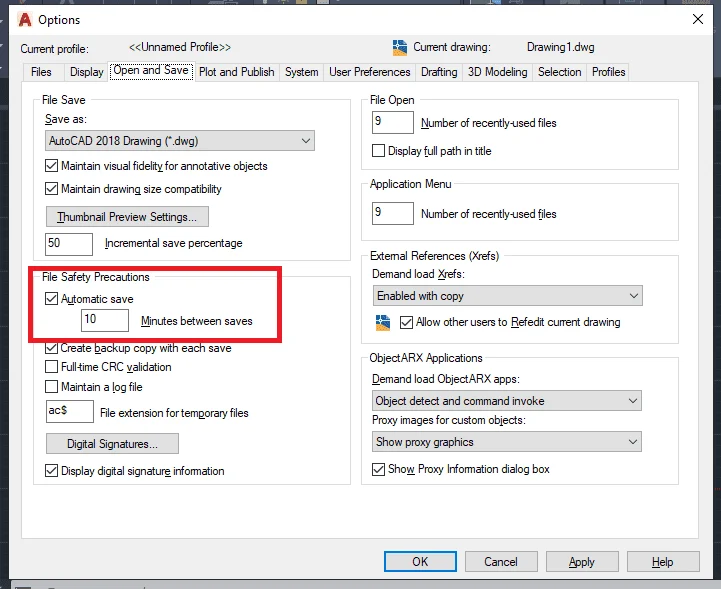Click Application Menu recently-used files field

click(x=393, y=213)
